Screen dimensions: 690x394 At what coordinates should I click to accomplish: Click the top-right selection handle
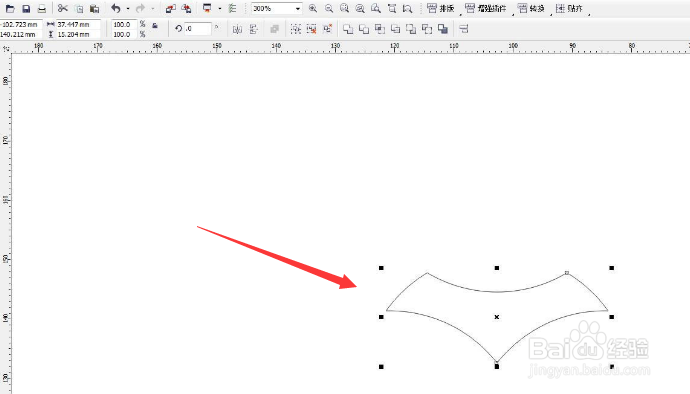pos(612,268)
